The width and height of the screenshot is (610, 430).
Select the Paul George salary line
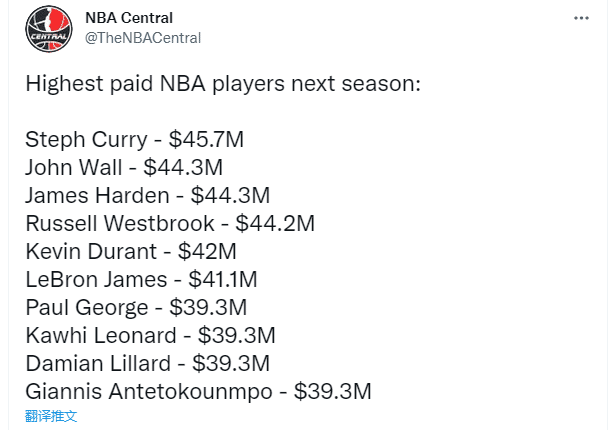coord(135,307)
